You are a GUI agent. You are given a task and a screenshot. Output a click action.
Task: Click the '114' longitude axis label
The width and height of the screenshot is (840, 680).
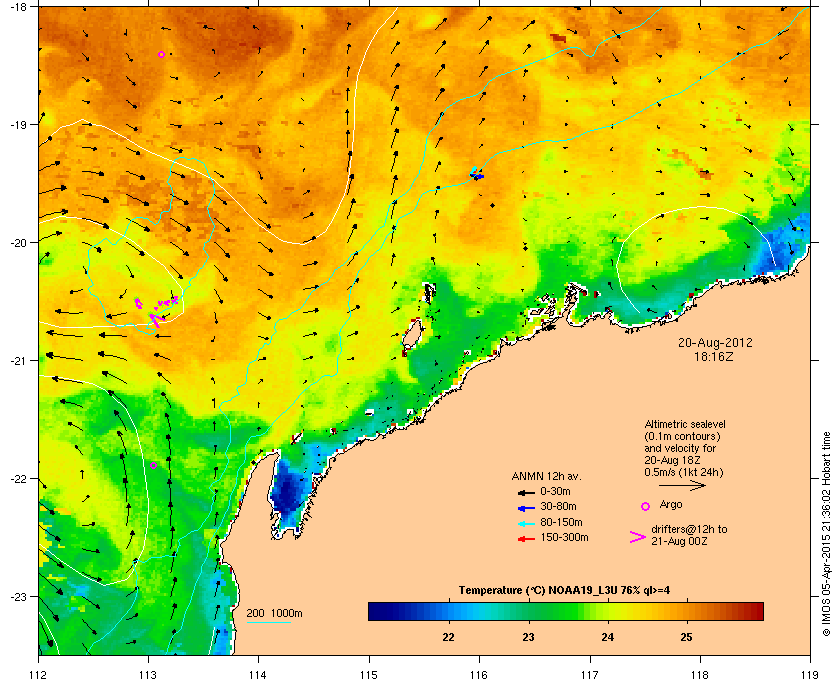(x=258, y=674)
